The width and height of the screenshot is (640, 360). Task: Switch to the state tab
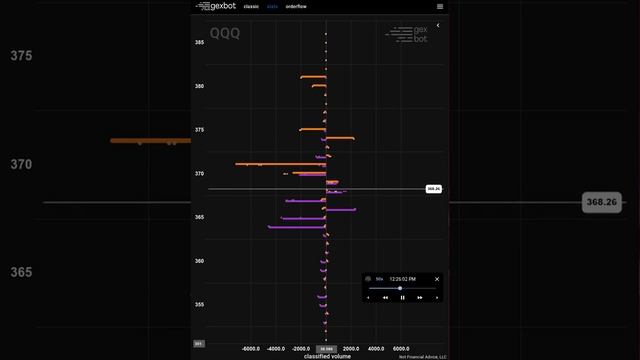coord(272,7)
